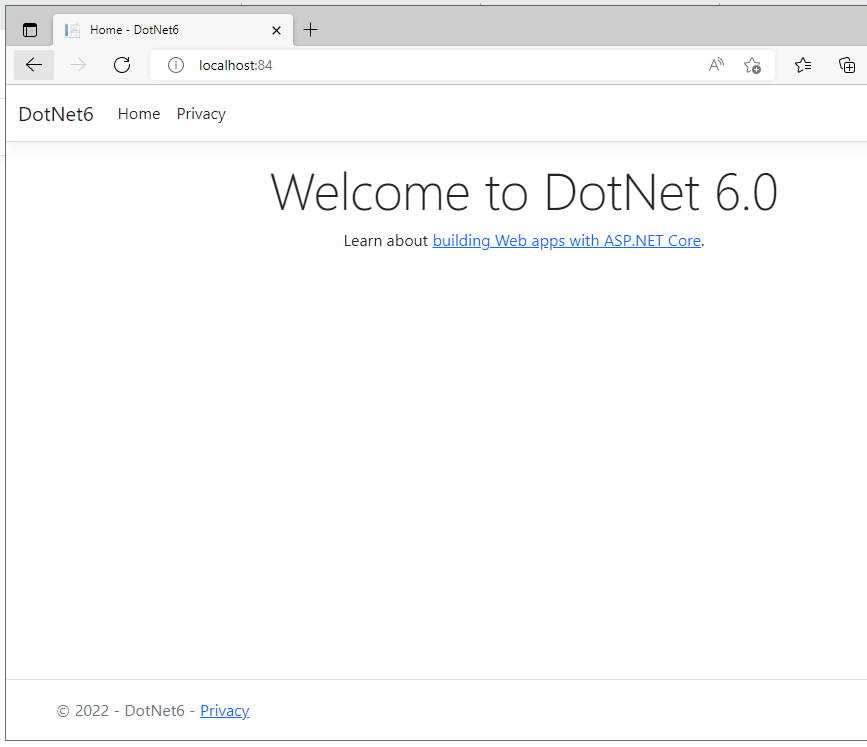867x747 pixels.
Task: Follow the footer Privacy link
Action: click(224, 711)
